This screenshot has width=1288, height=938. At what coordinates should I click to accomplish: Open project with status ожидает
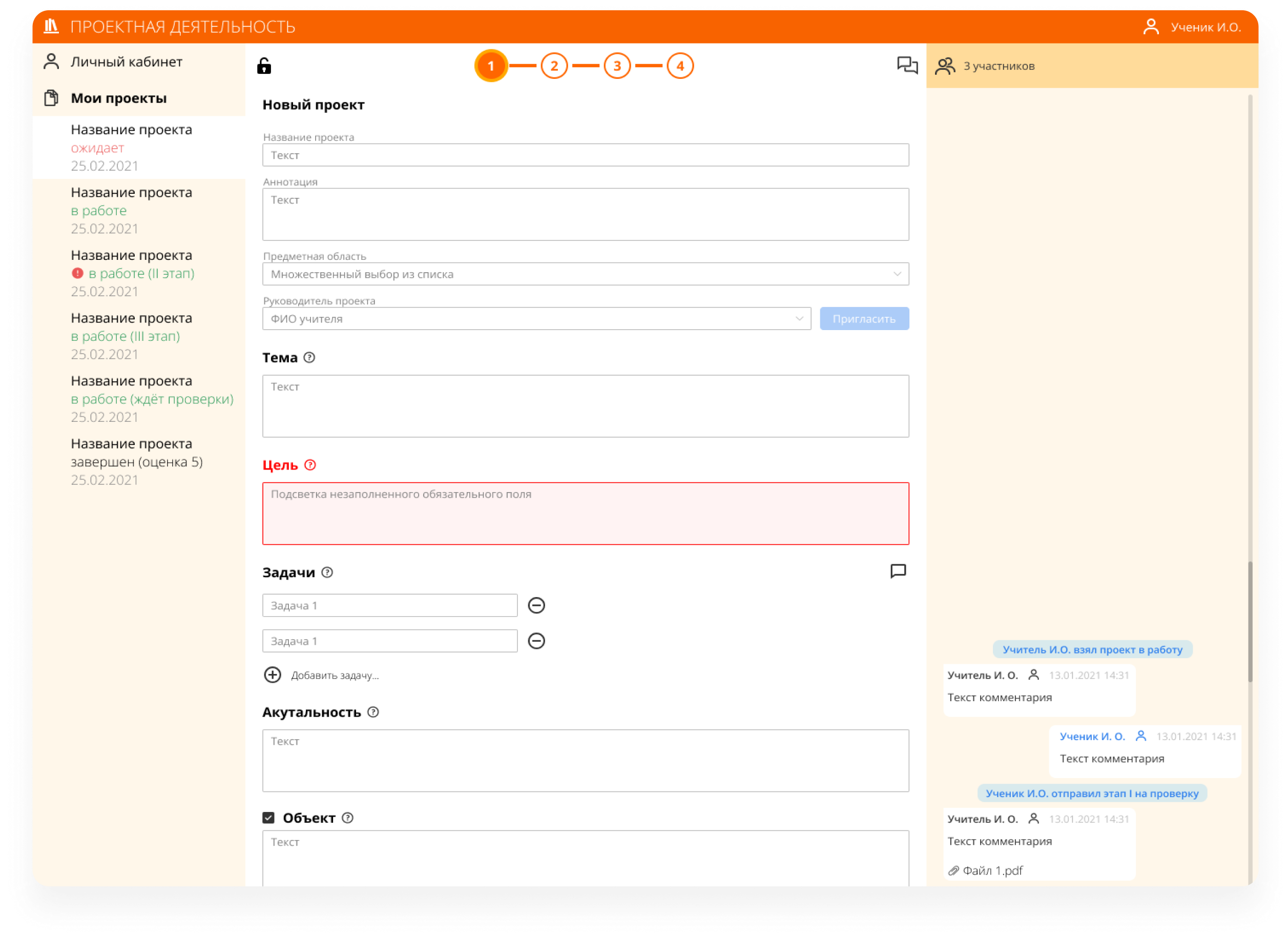pos(131,147)
